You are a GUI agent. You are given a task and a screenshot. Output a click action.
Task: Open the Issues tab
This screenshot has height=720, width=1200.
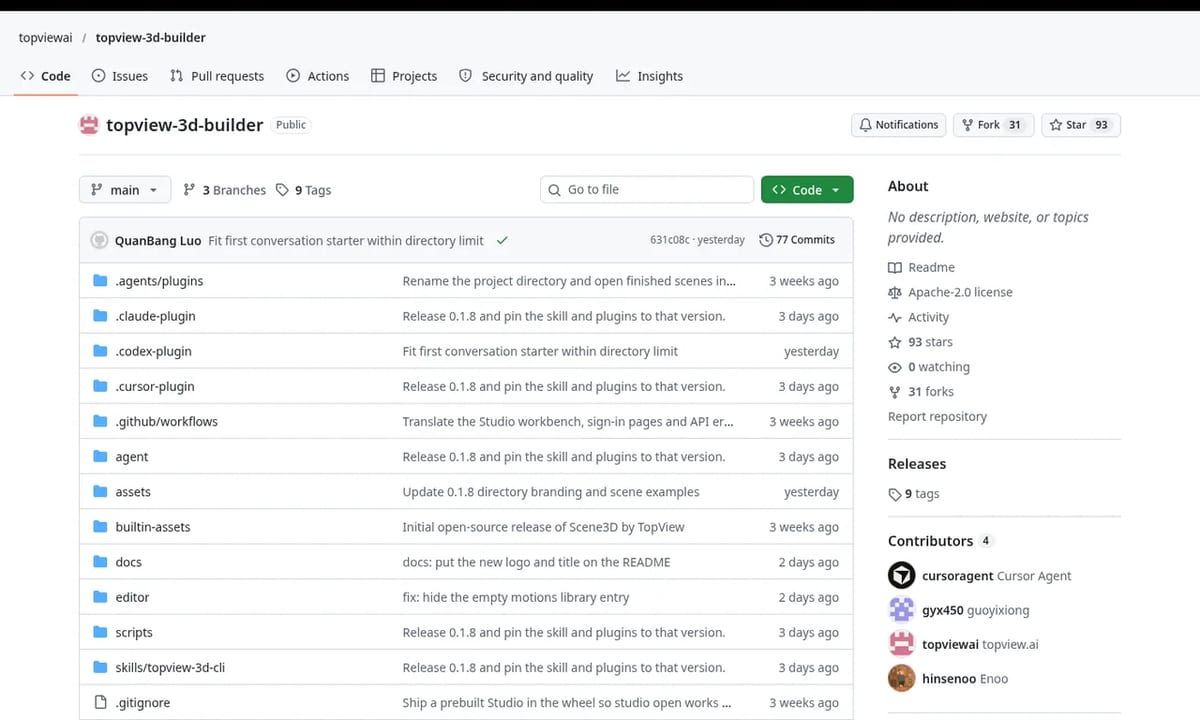tap(120, 76)
